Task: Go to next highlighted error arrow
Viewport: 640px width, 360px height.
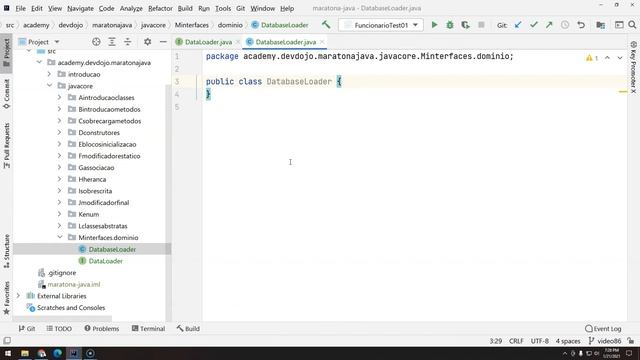Action: coord(620,58)
